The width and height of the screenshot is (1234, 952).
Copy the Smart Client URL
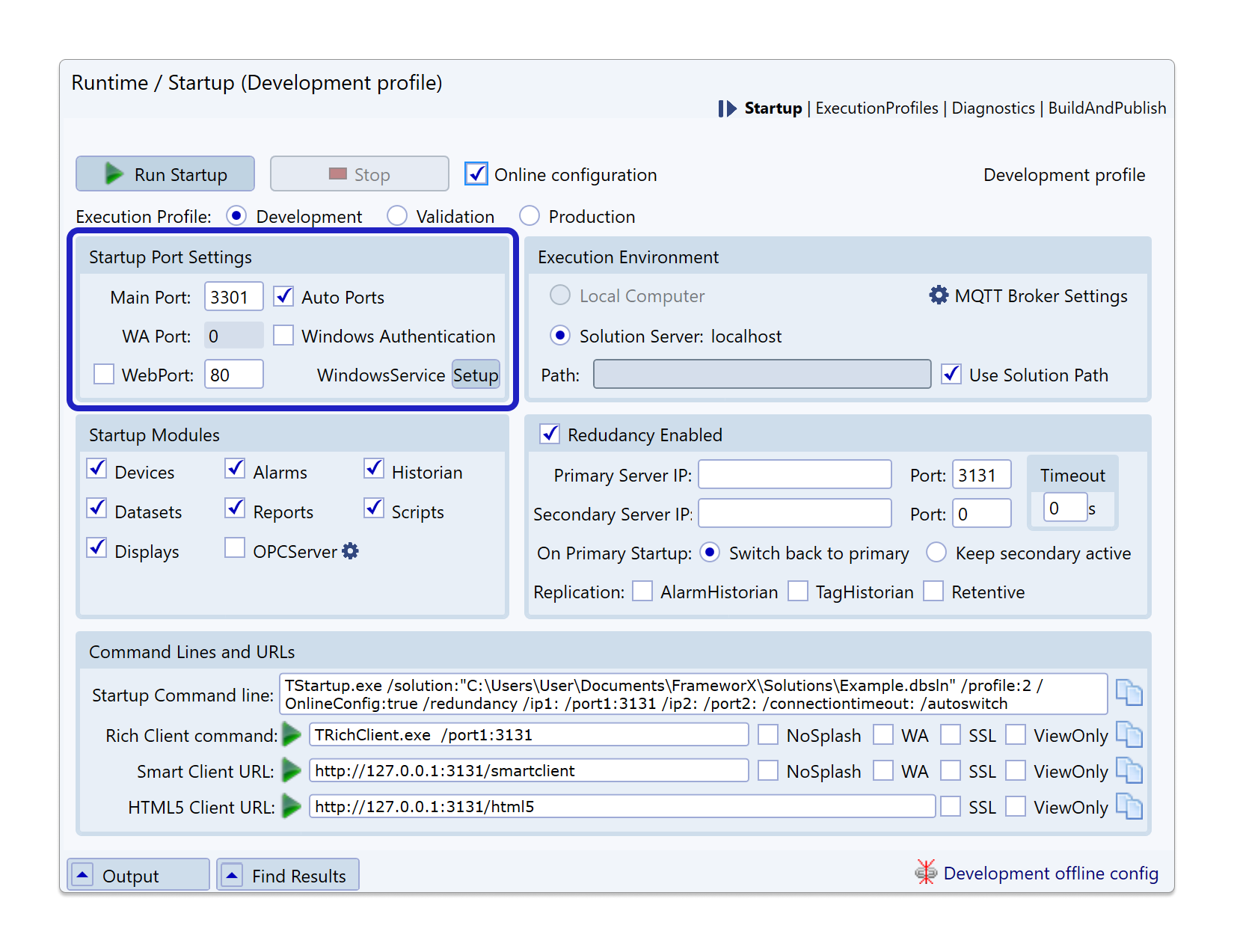(1129, 770)
